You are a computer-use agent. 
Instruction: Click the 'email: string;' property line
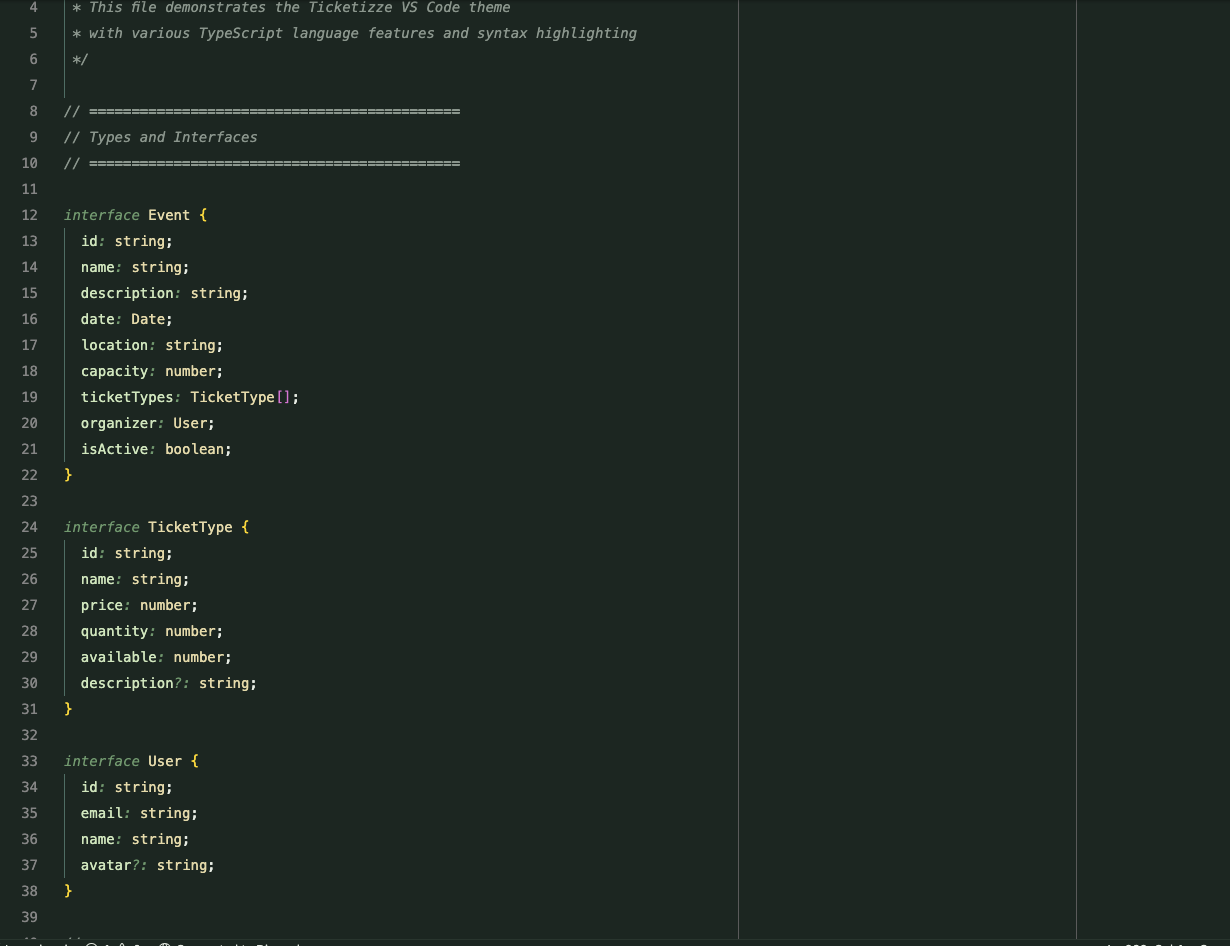[x=139, y=813]
